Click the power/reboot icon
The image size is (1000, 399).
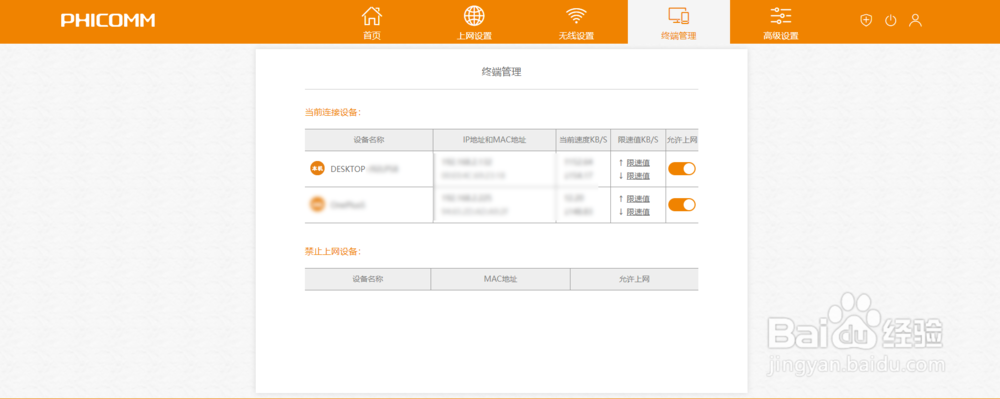click(890, 20)
